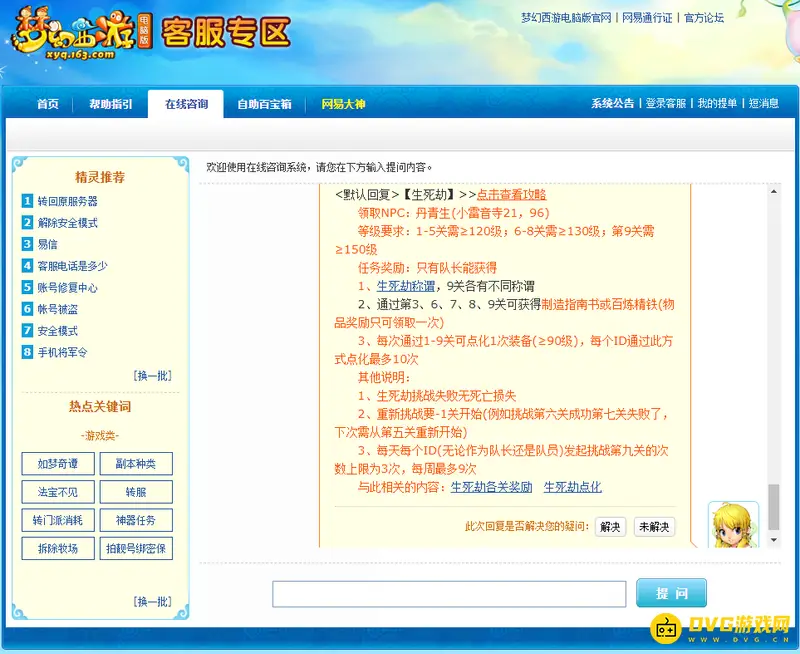Click chat scrollbar down arrow
800x654 pixels.
point(774,540)
